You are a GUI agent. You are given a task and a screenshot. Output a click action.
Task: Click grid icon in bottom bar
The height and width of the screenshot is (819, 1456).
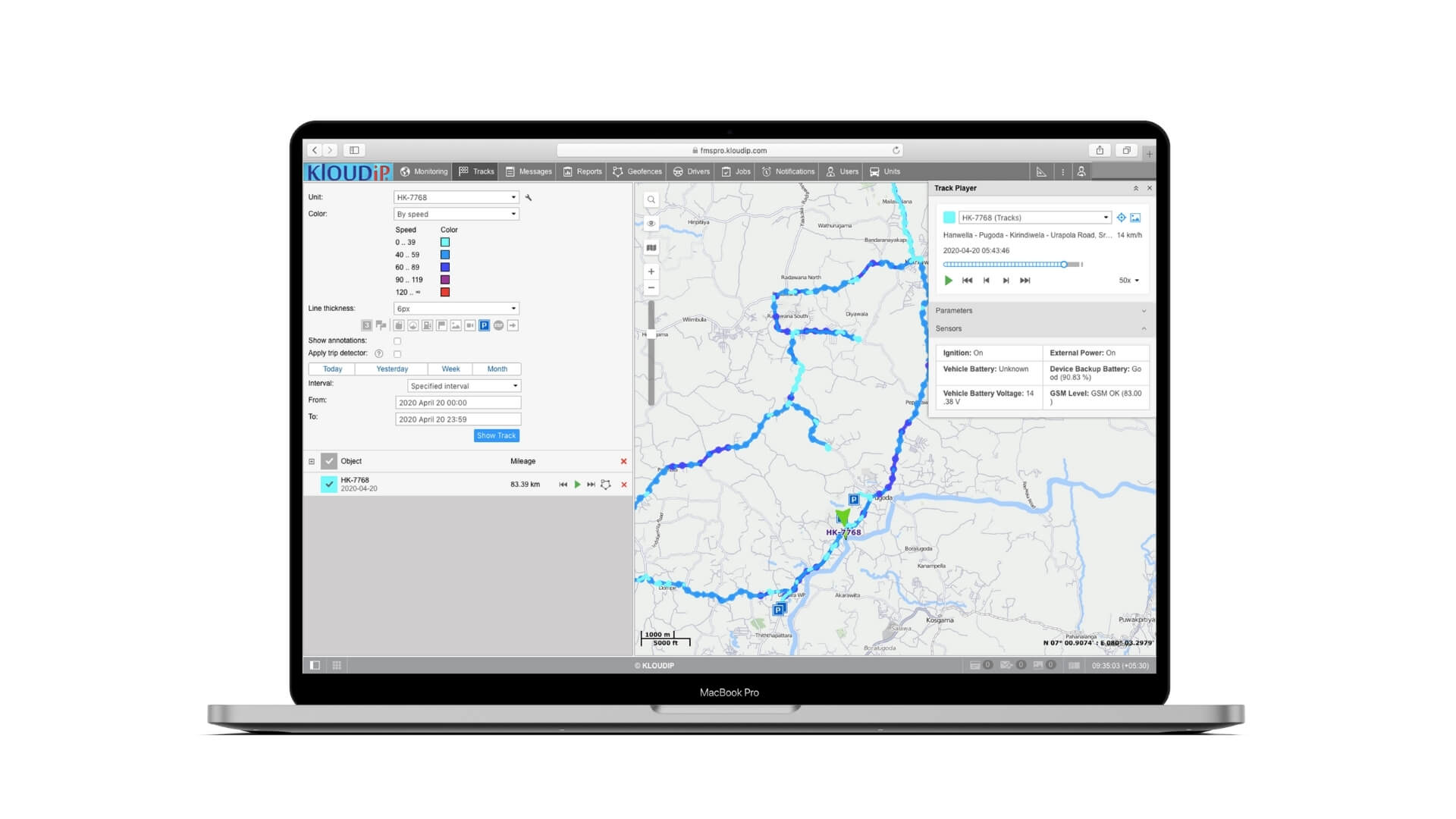(337, 666)
